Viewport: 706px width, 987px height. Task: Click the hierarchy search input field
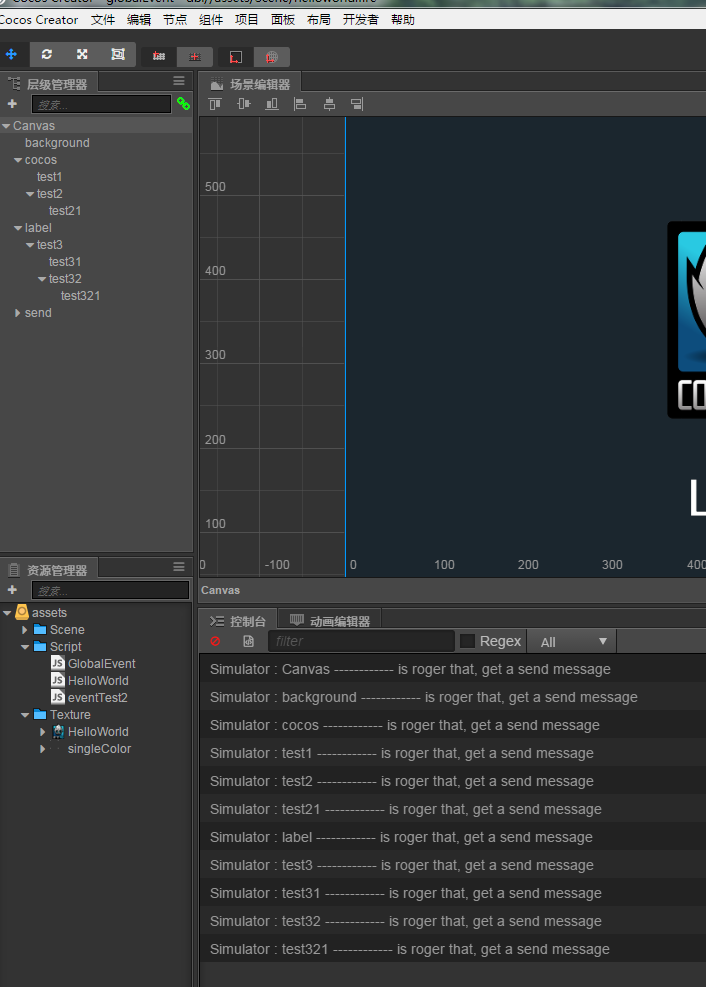pyautogui.click(x=101, y=104)
